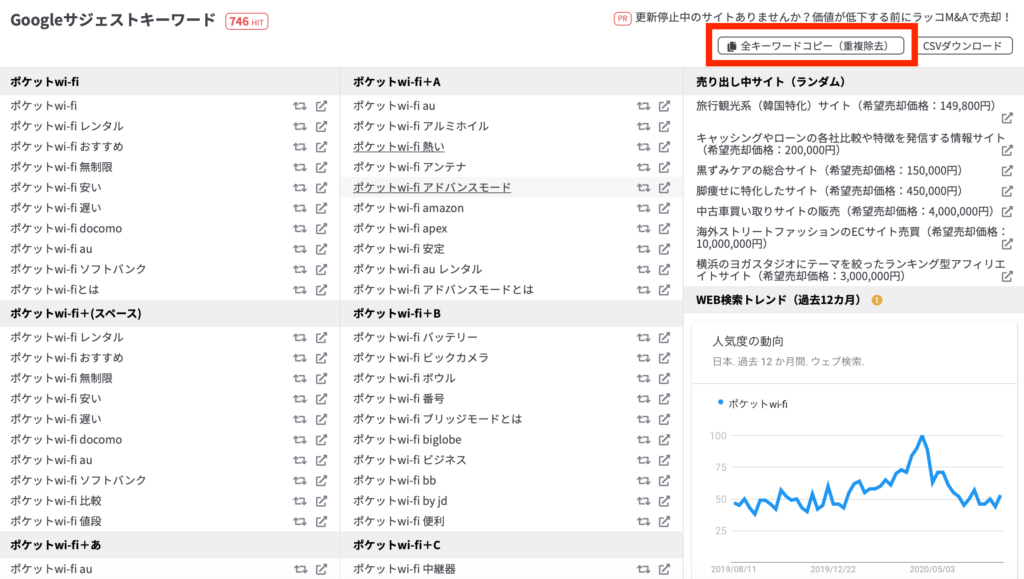The image size is (1024, 579).
Task: Open external link icon for ポケットwi-fi 中継器
Action: (664, 569)
